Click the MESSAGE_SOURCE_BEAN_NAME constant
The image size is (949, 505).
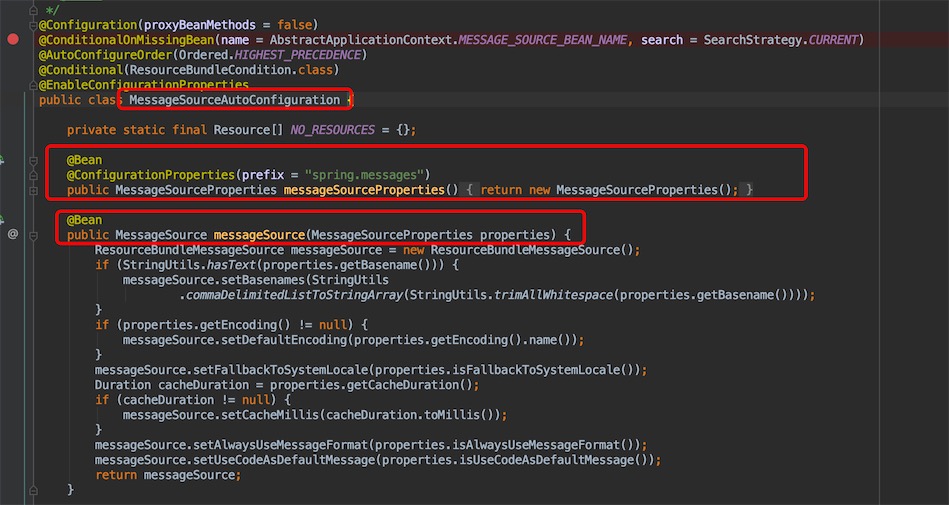[x=544, y=40]
